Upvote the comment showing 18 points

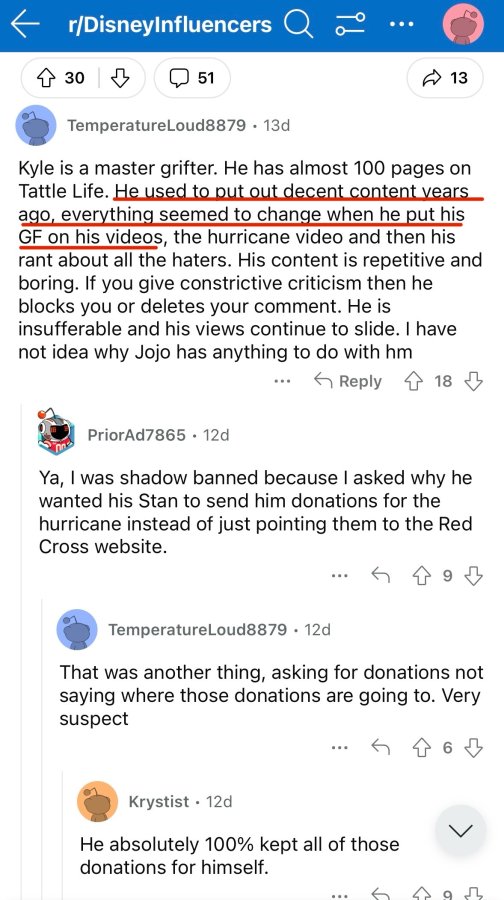(414, 381)
